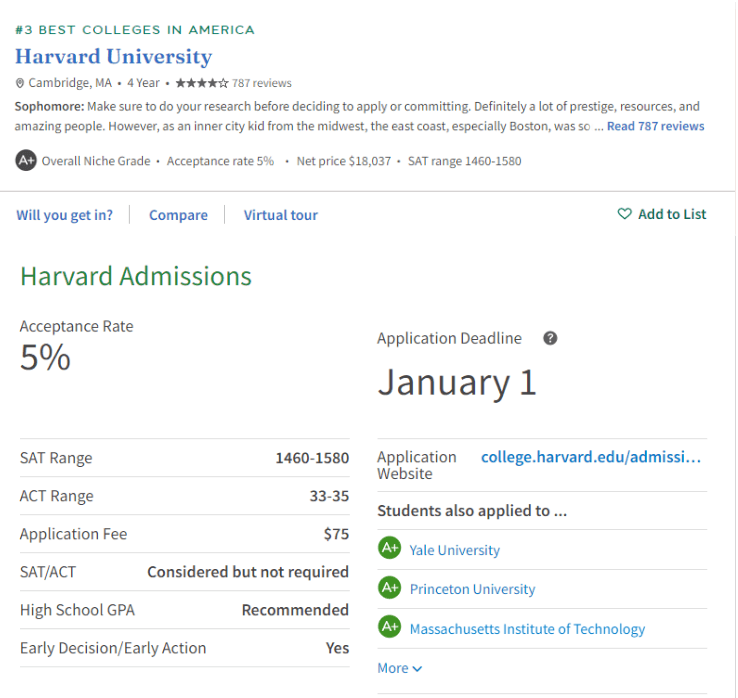Click the A+ Overall Niche Grade badge
Viewport: 738px width, 698px height.
pyautogui.click(x=26, y=160)
